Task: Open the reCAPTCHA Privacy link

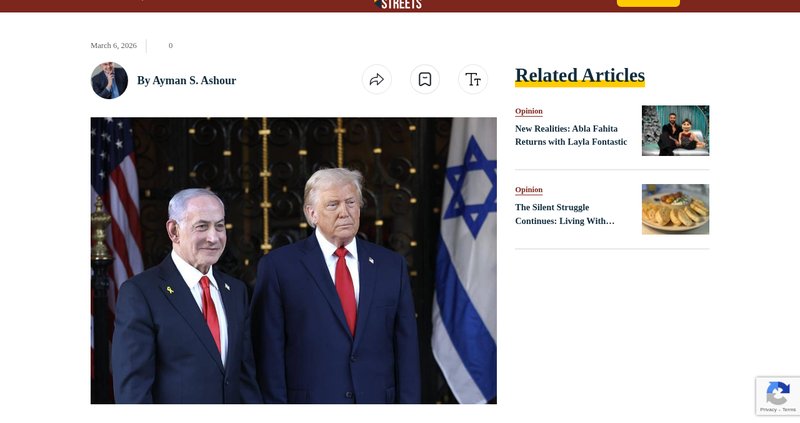Action: click(x=768, y=410)
